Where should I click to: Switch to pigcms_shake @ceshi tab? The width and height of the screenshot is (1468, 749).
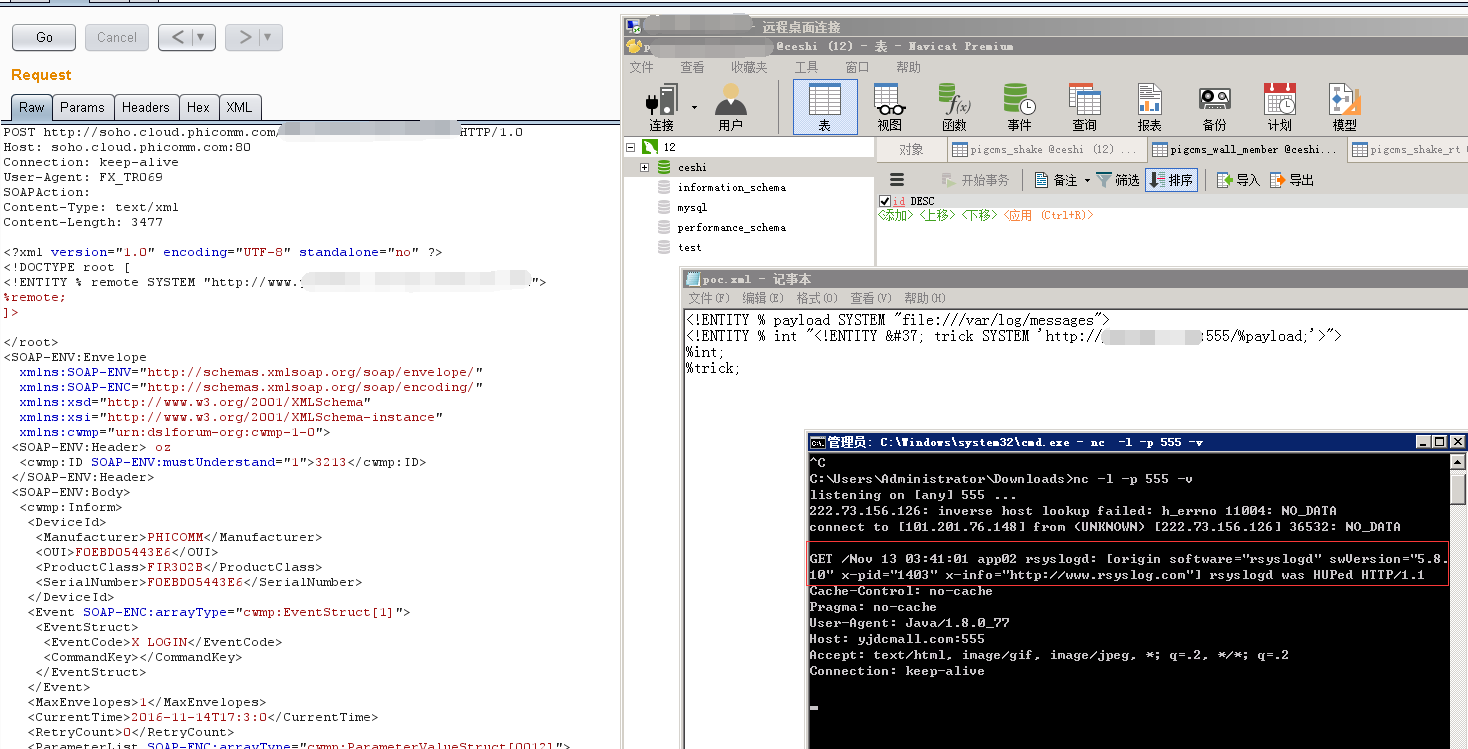click(1046, 149)
